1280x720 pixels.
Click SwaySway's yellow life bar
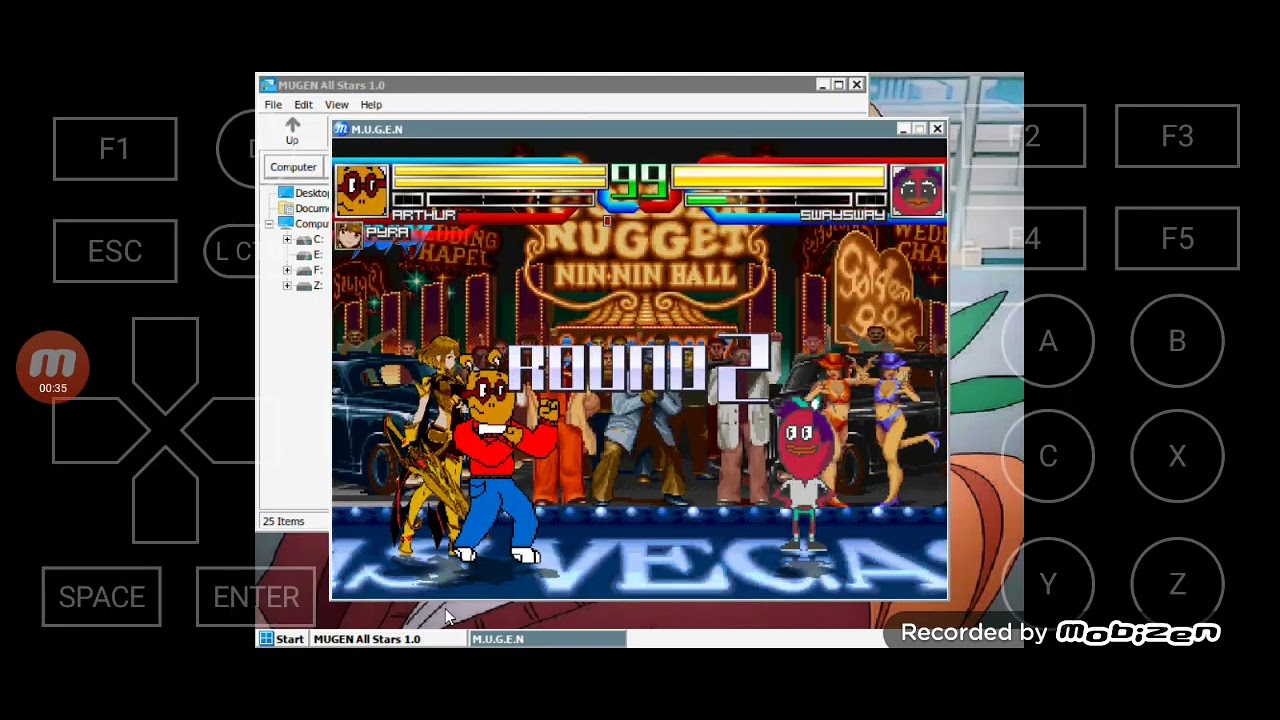tap(779, 178)
